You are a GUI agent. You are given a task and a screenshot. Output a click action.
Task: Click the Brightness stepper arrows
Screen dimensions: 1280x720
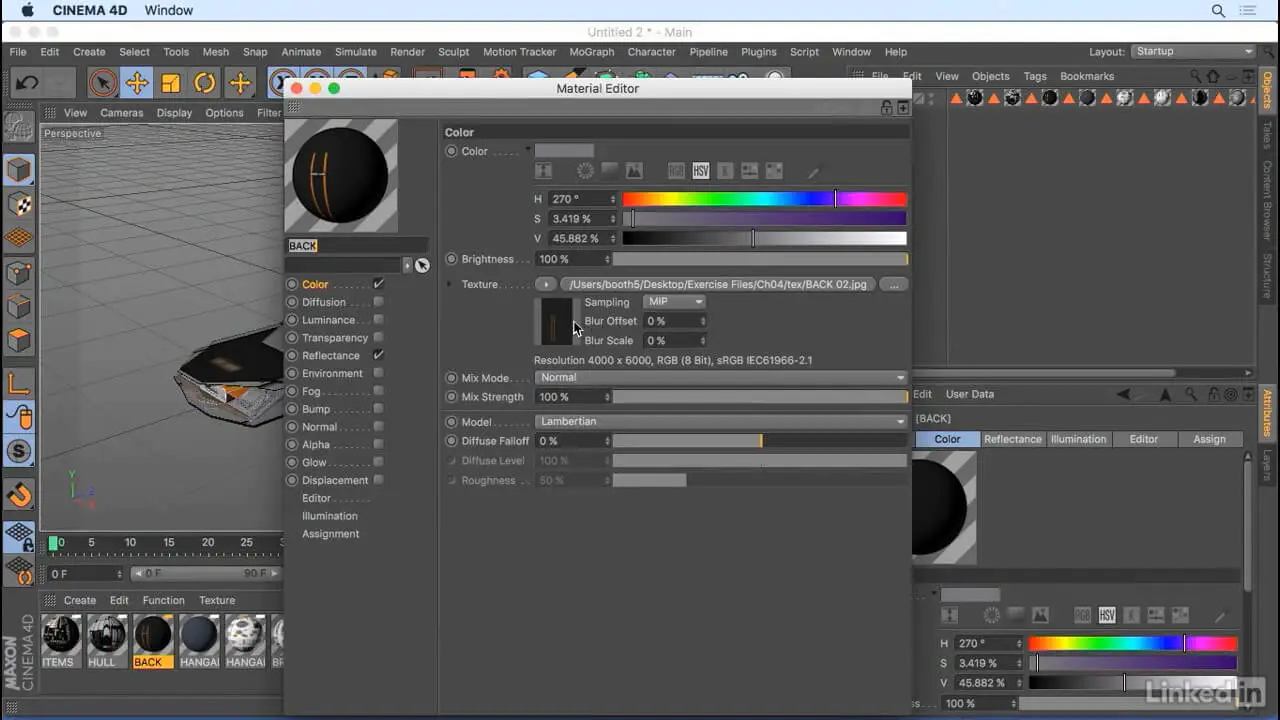point(606,259)
